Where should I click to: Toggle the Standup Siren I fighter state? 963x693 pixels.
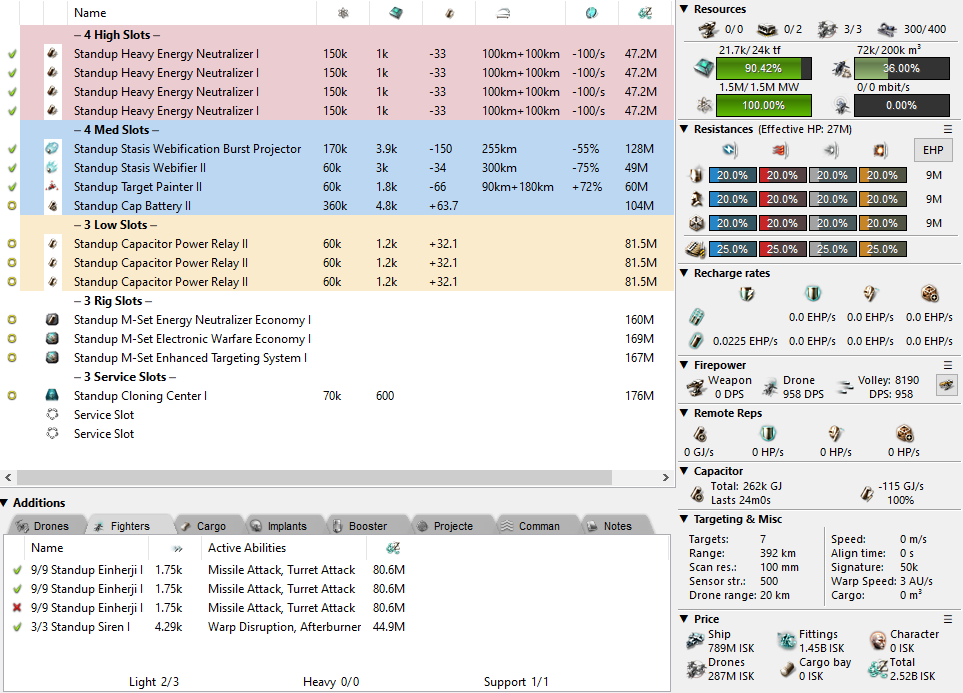16,627
